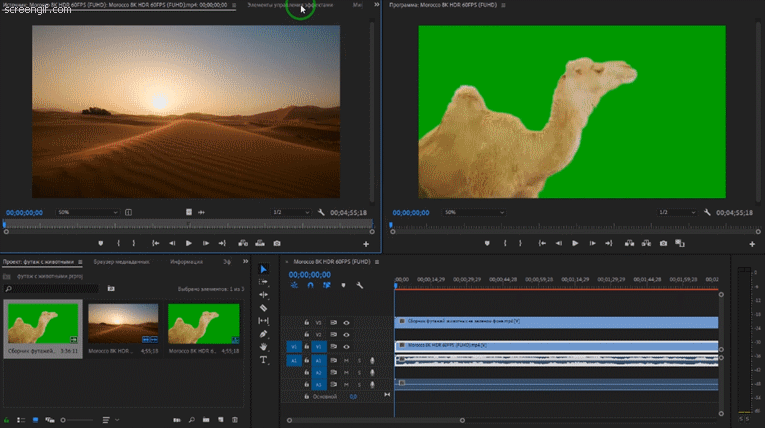The height and width of the screenshot is (428, 765).
Task: Solo audio track A2
Action: (360, 373)
